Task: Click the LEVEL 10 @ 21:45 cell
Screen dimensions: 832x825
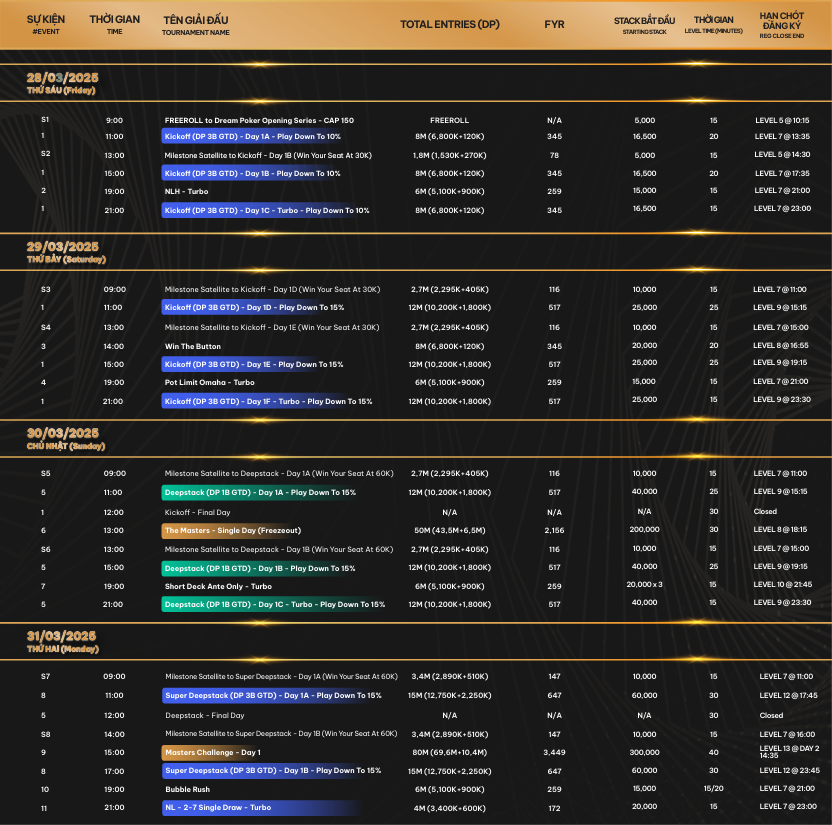Action: [783, 585]
